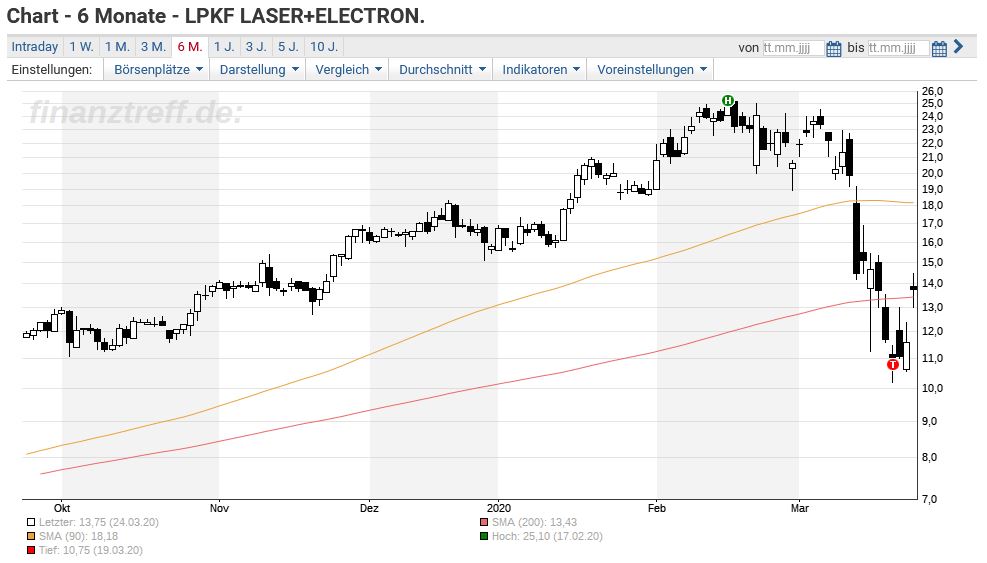Select the 1 J. timeframe tab
The width and height of the screenshot is (987, 563).
click(x=223, y=47)
